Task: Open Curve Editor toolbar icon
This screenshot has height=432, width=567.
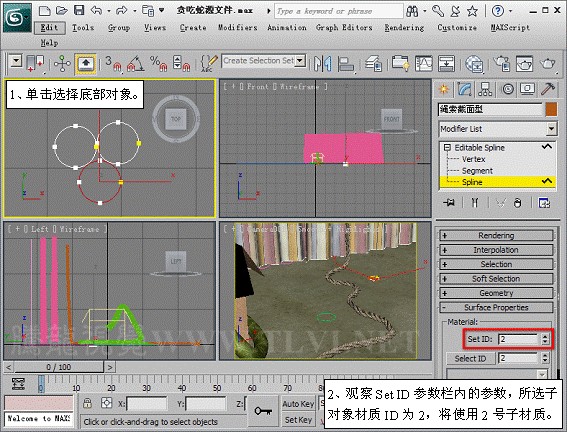Action: click(x=423, y=64)
